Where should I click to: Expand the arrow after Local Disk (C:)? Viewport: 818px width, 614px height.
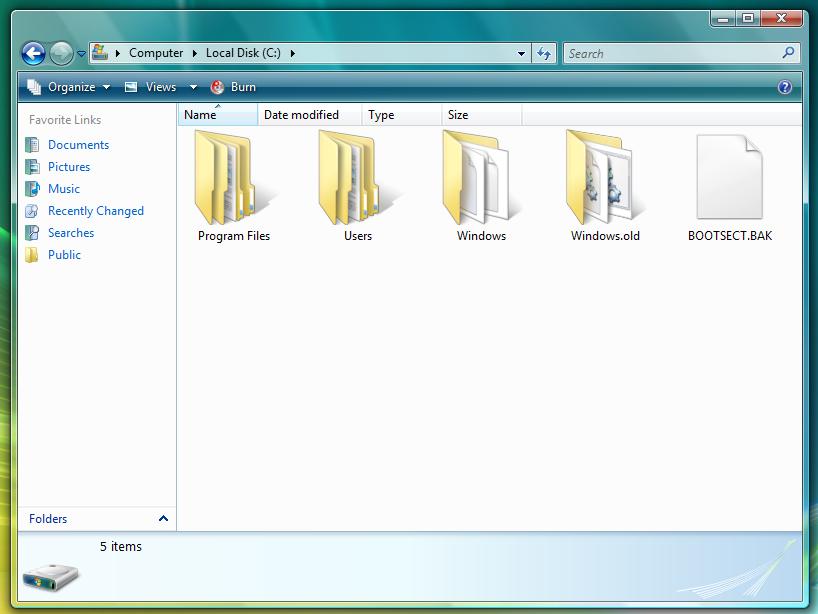[x=293, y=53]
